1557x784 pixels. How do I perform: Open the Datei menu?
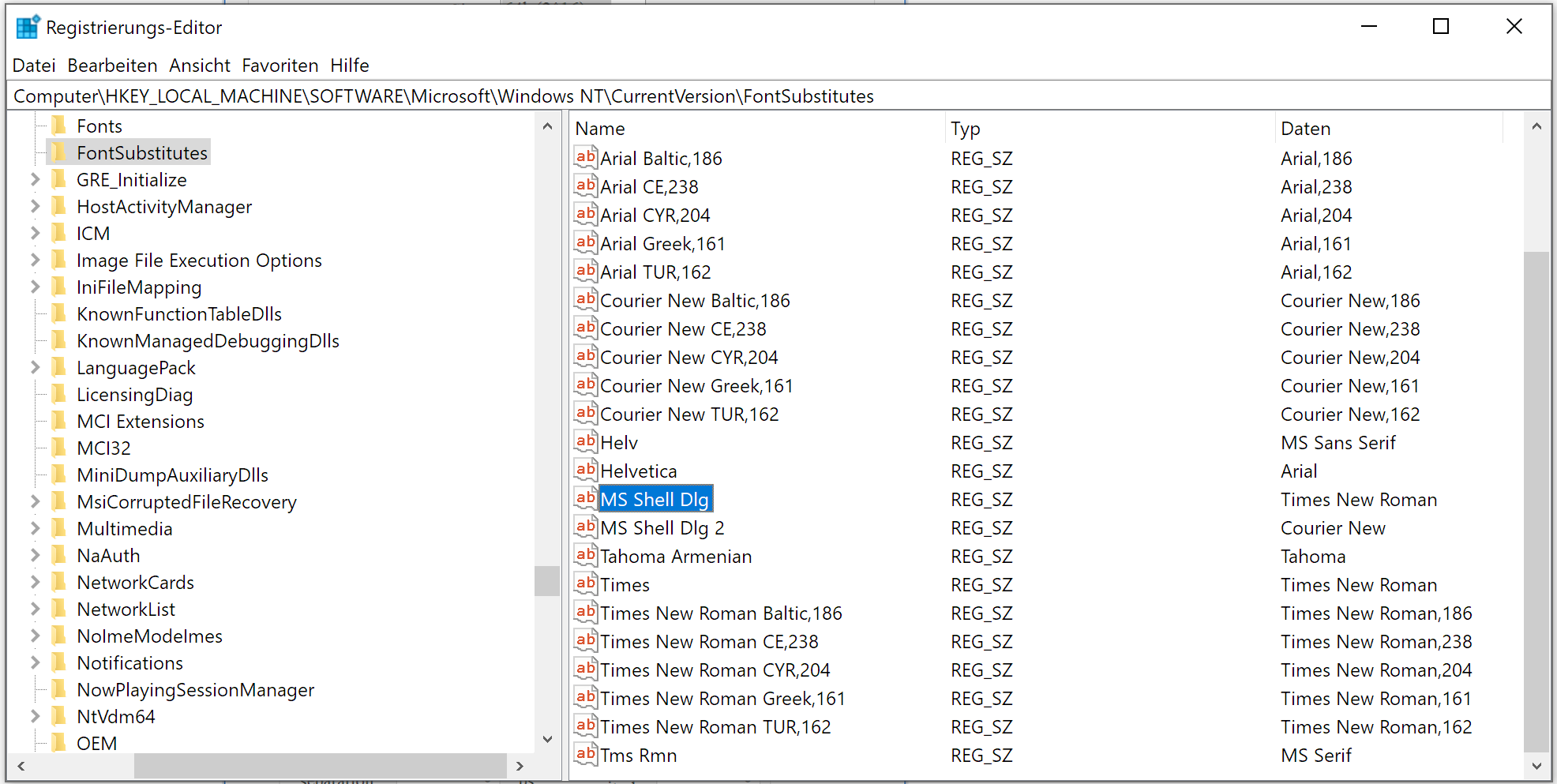(x=34, y=66)
